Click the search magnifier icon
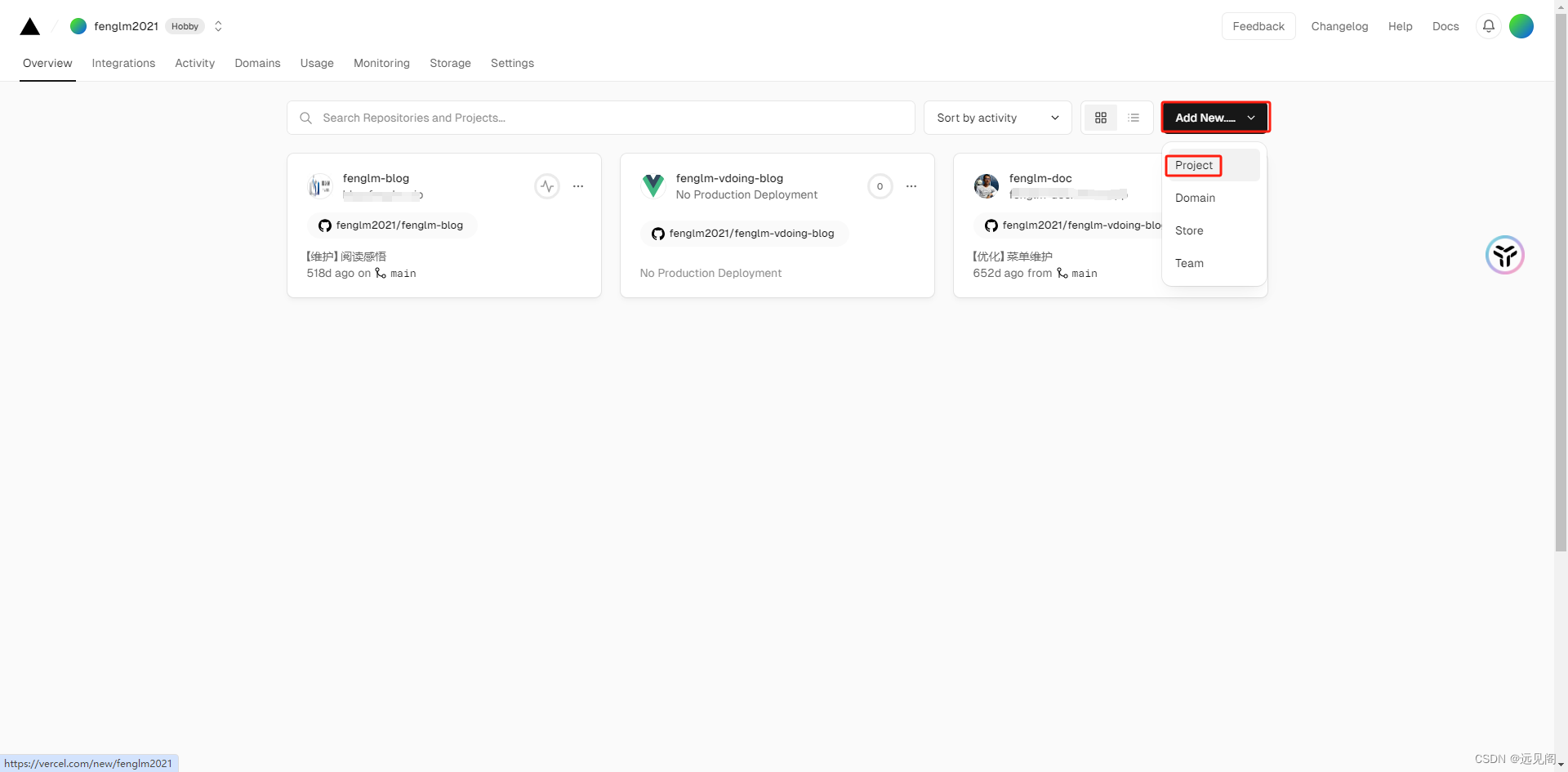This screenshot has height=772, width=1568. 305,118
